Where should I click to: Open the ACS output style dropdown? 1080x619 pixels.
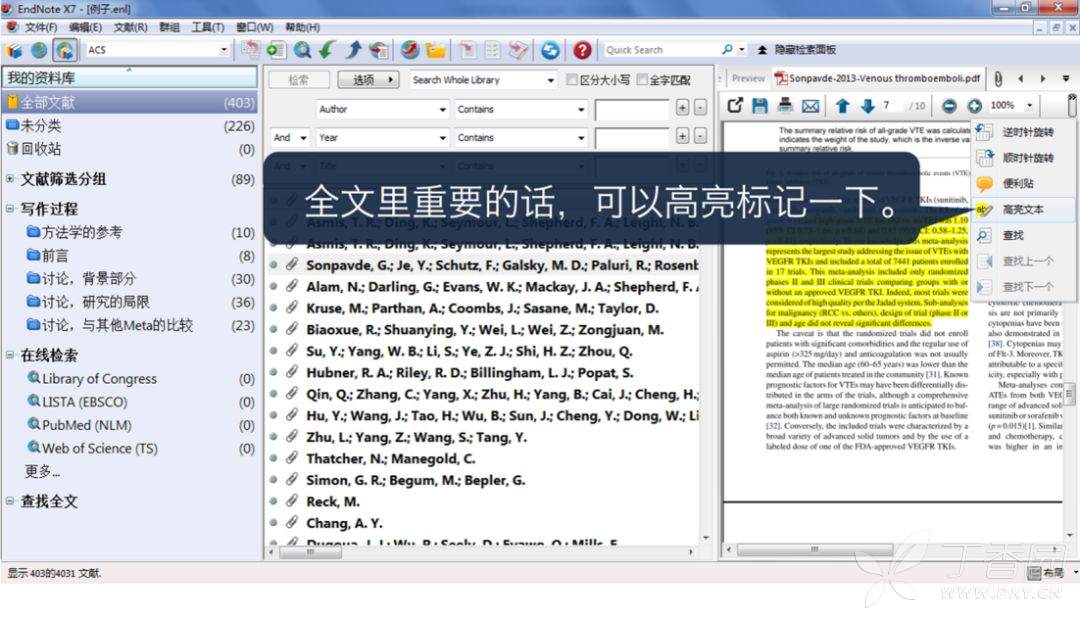pyautogui.click(x=224, y=50)
